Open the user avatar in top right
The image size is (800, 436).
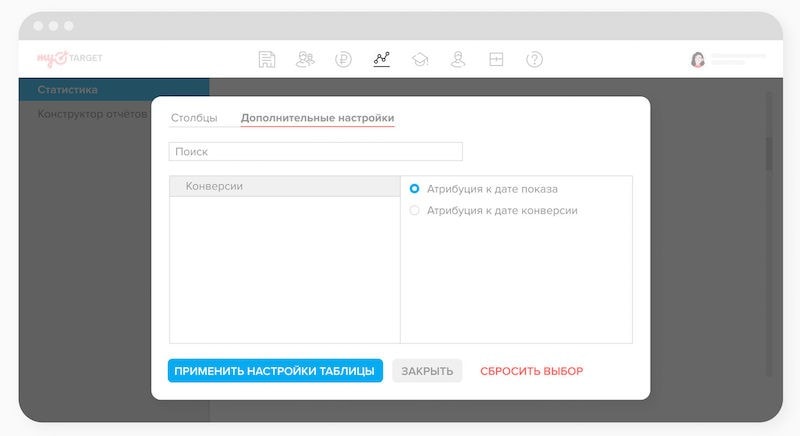point(697,60)
